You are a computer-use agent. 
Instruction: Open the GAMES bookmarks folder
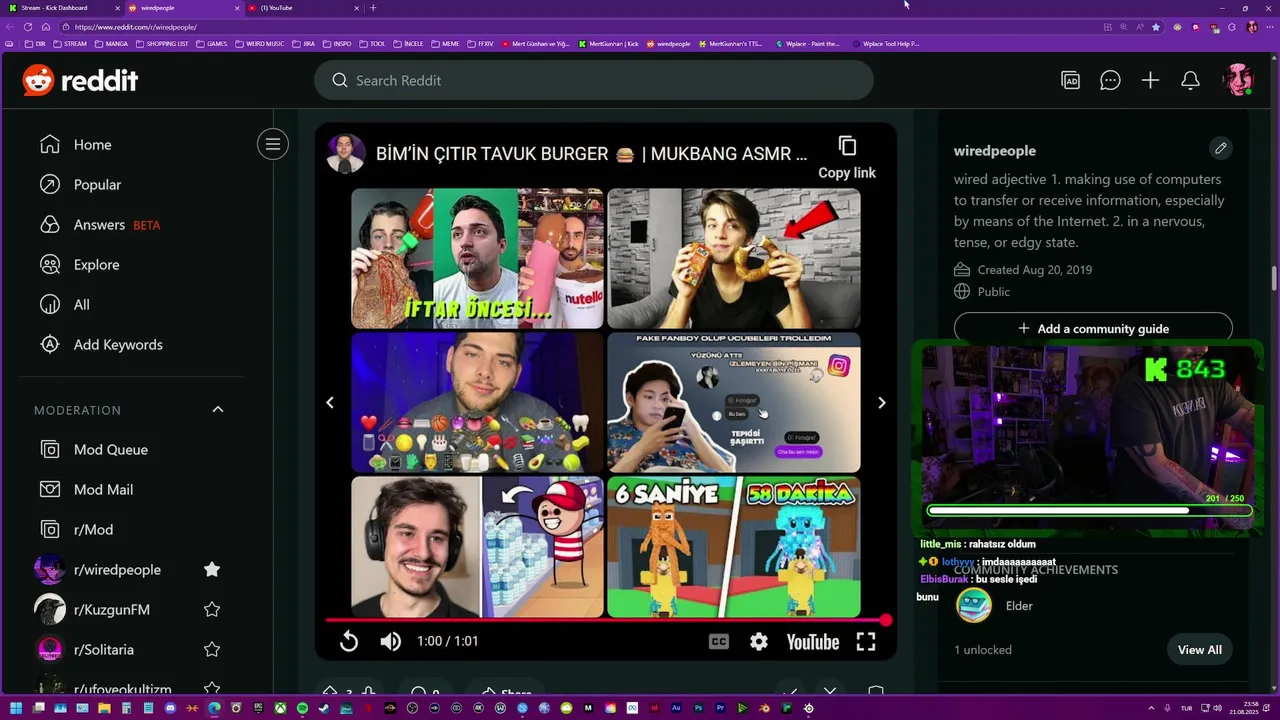point(211,44)
